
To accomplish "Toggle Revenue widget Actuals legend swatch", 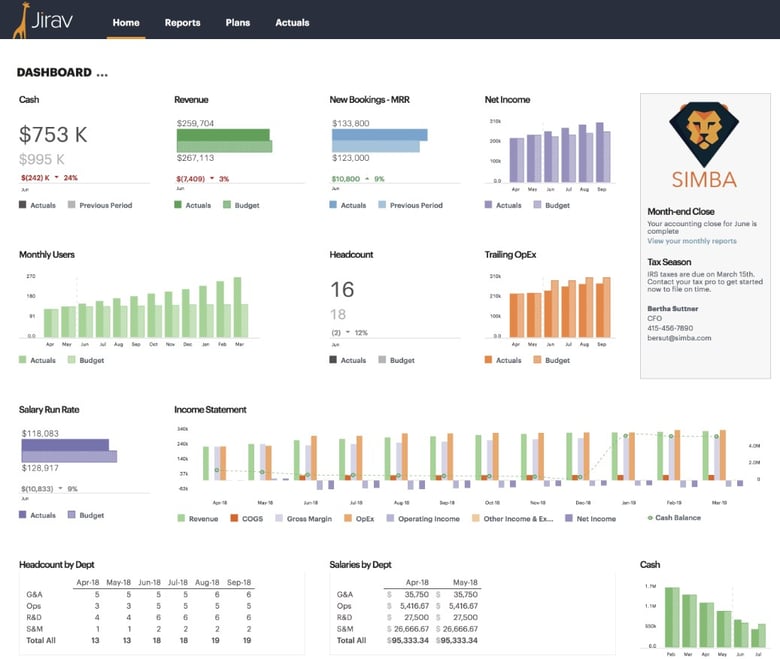I will pyautogui.click(x=178, y=204).
